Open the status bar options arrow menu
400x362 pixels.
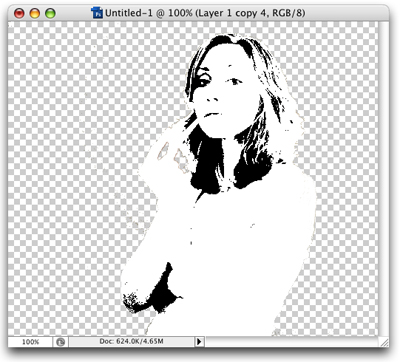(x=199, y=342)
